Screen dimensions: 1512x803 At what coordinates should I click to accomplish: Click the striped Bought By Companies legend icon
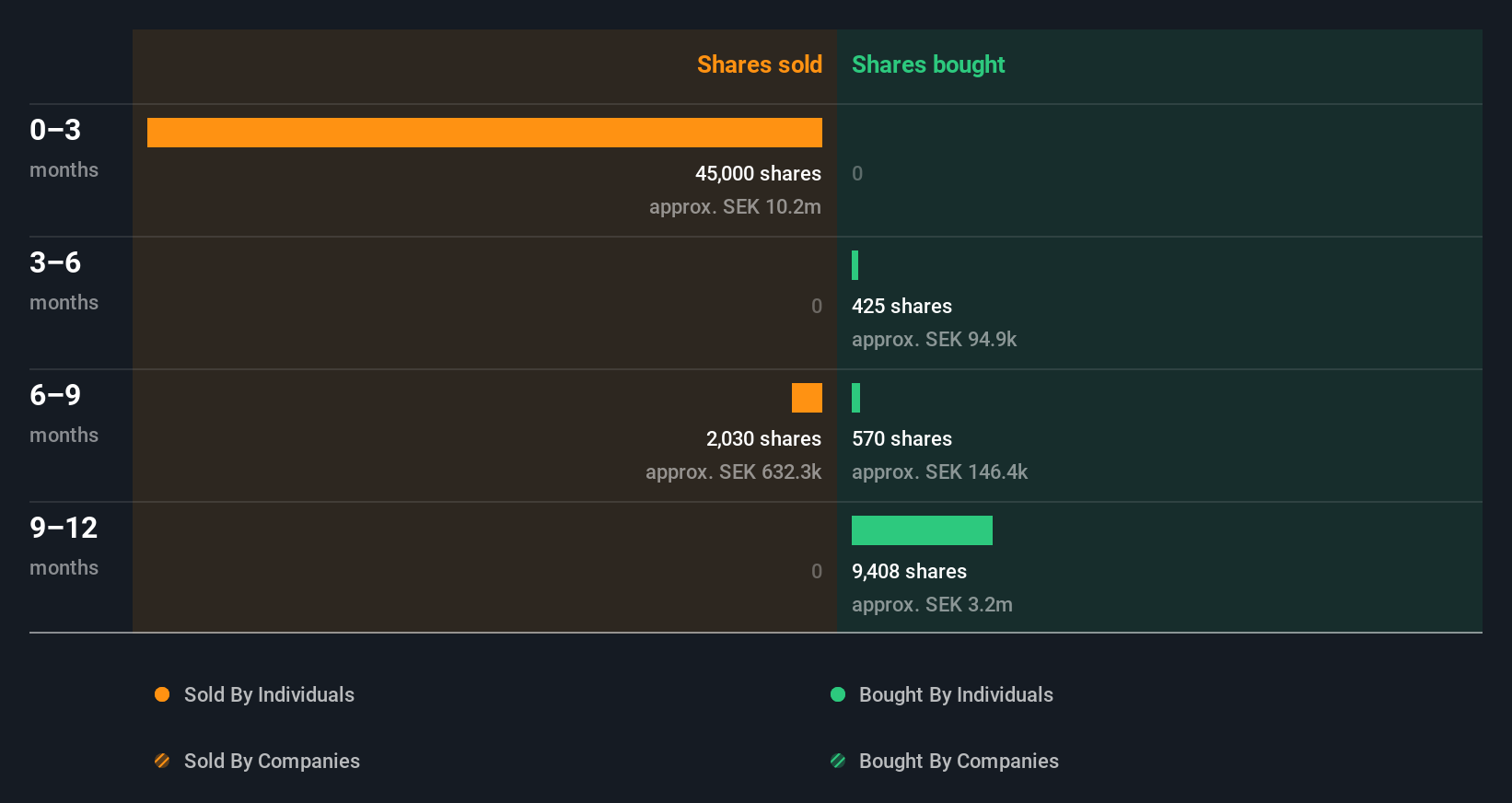click(838, 761)
